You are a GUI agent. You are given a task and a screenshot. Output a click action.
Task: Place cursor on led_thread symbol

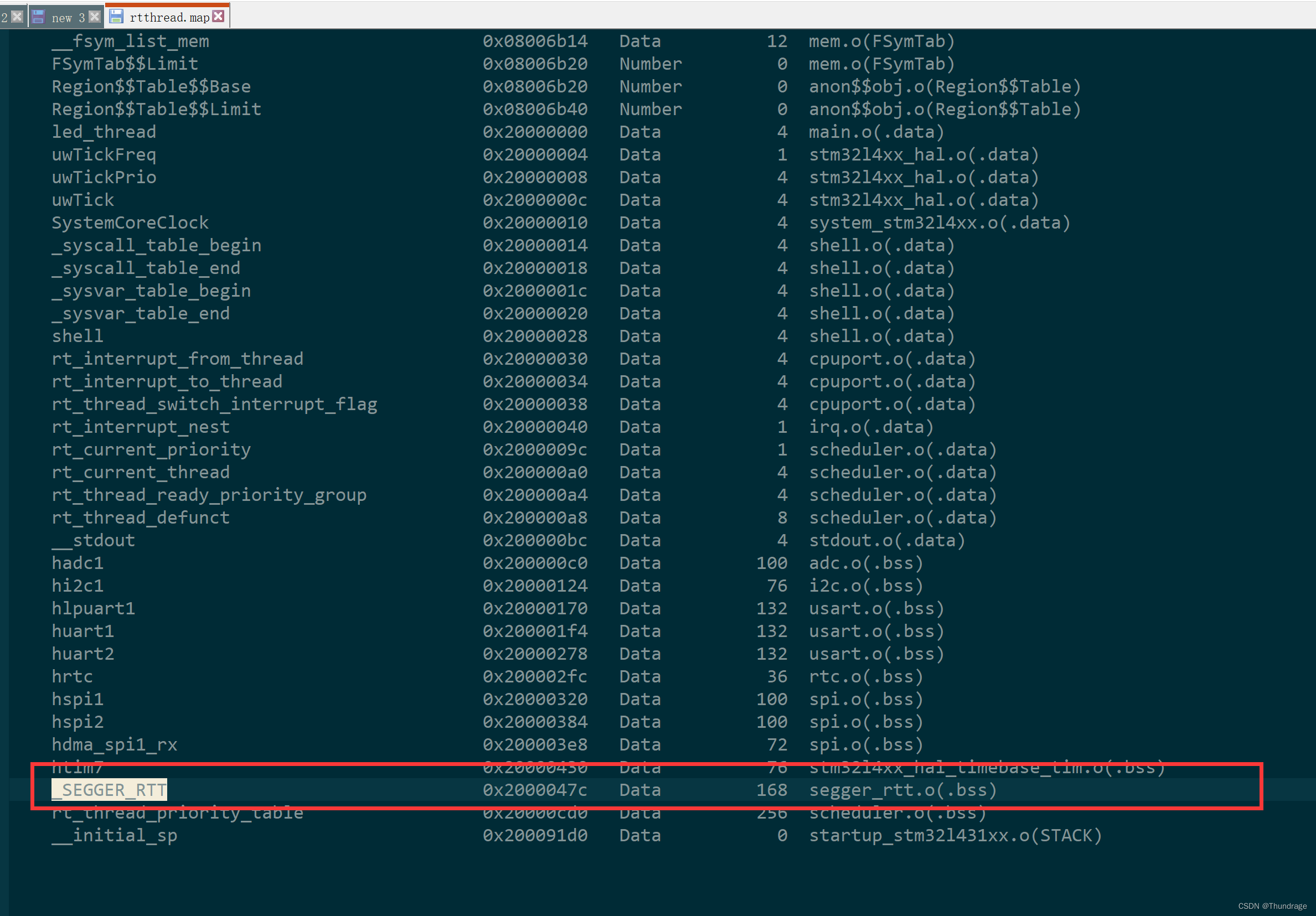tap(104, 132)
